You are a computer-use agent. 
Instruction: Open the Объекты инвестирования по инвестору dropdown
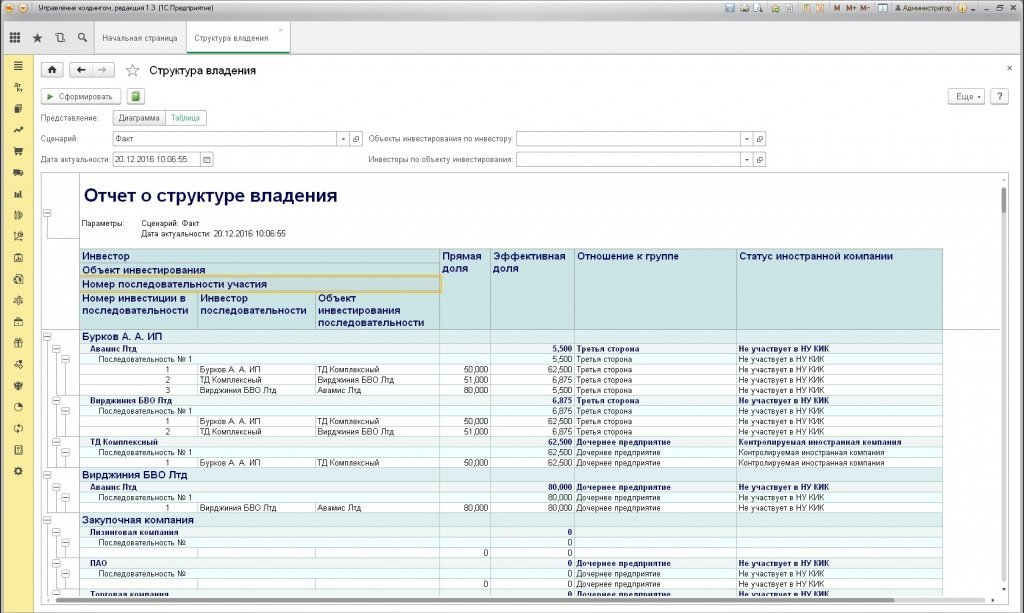pyautogui.click(x=746, y=139)
